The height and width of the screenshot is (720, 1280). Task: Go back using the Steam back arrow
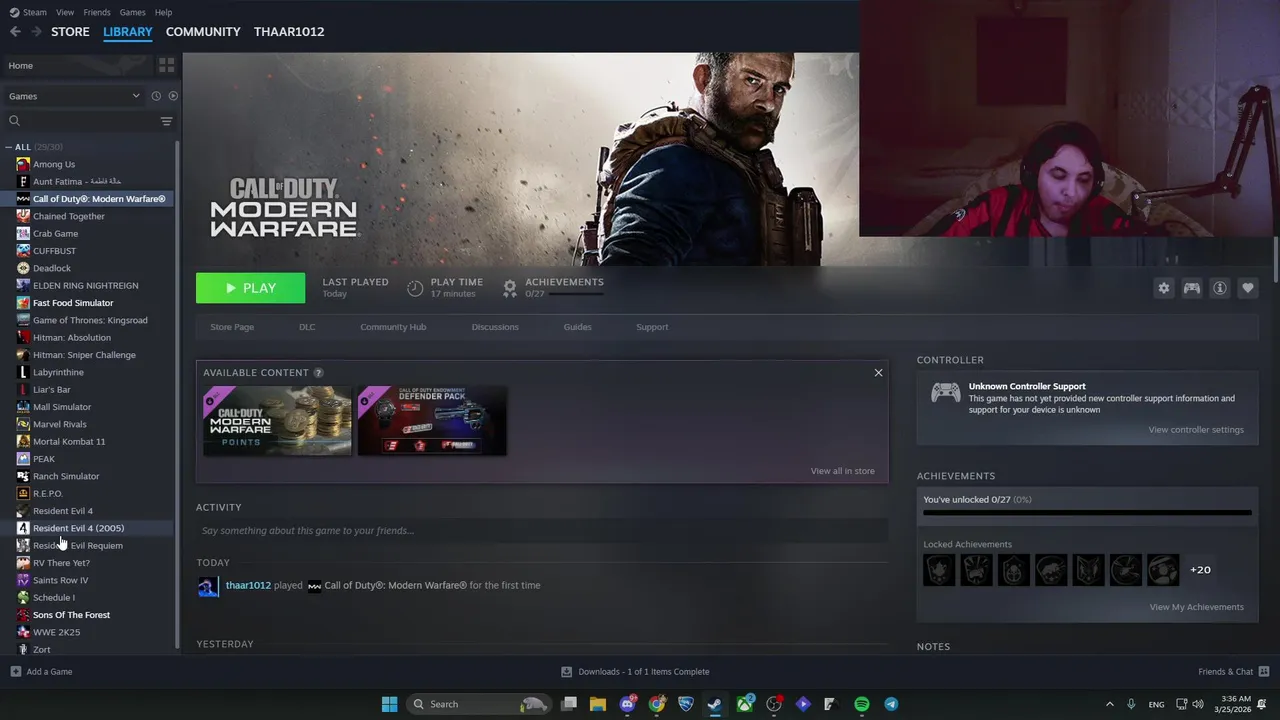[15, 32]
